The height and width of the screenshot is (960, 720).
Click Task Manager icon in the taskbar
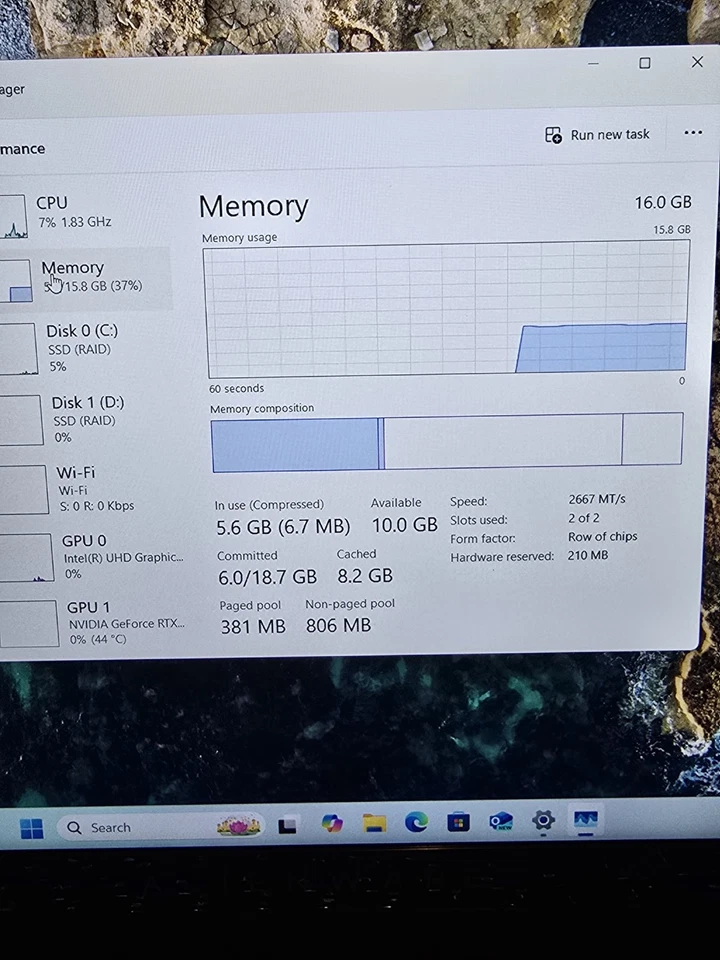[x=586, y=819]
